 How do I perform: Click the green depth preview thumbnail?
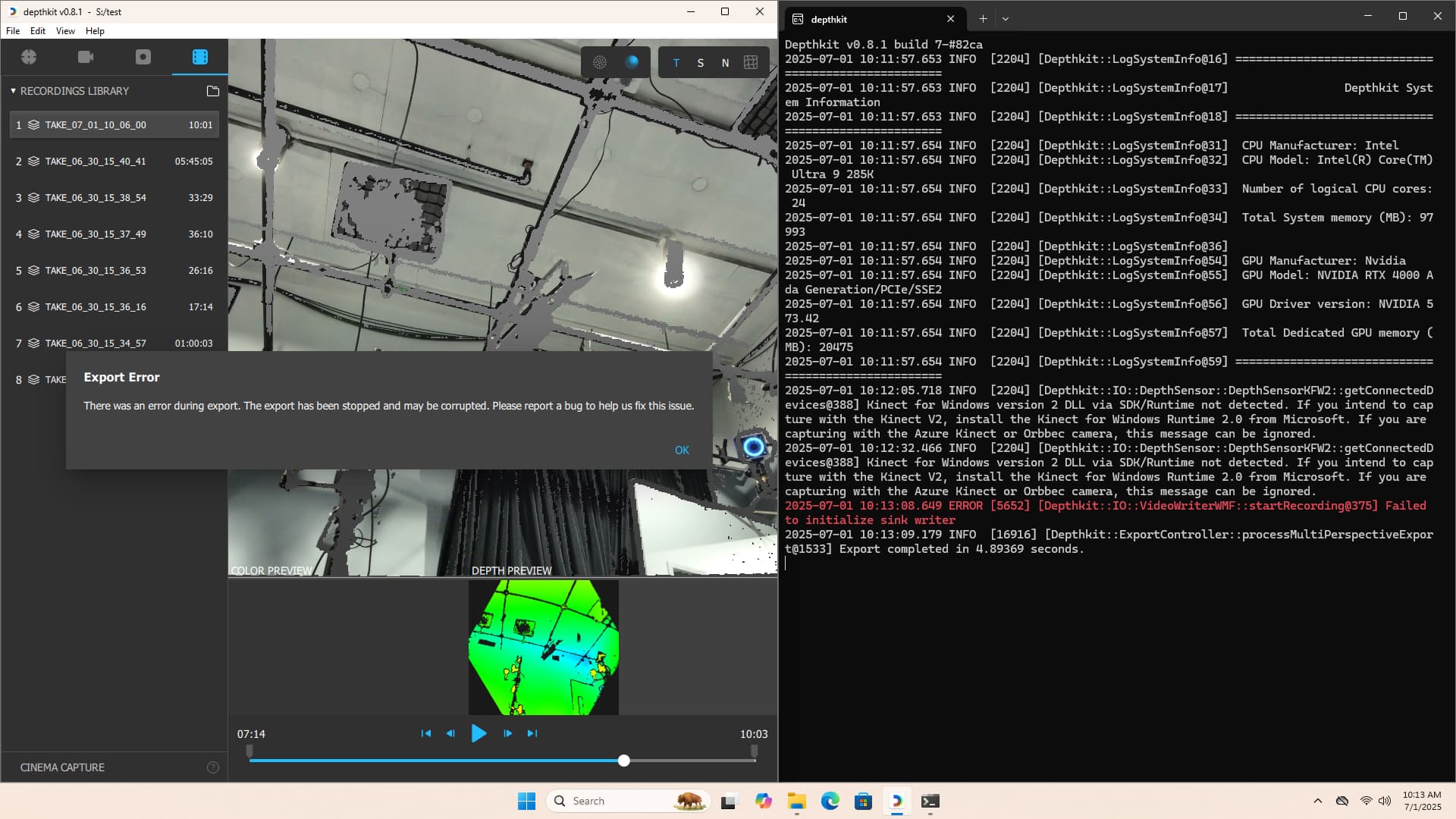click(x=544, y=647)
